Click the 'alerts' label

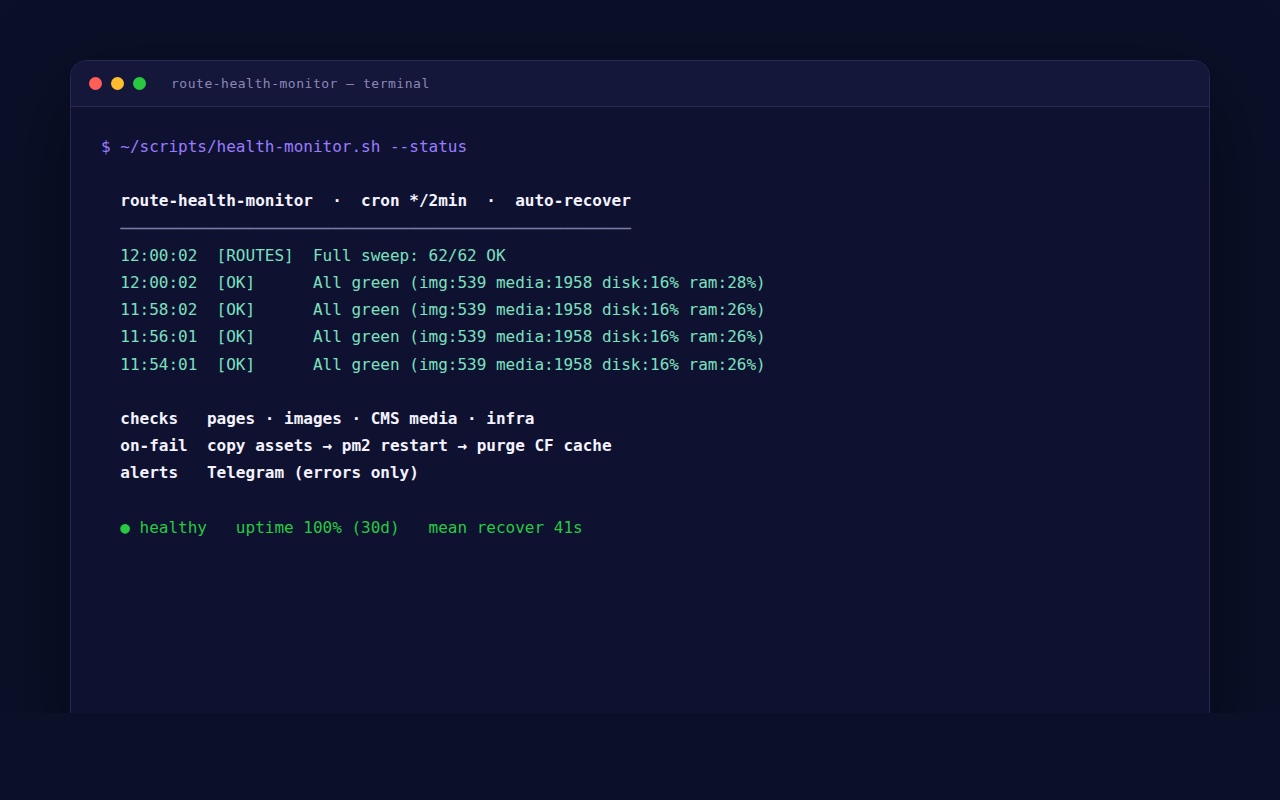tap(149, 473)
